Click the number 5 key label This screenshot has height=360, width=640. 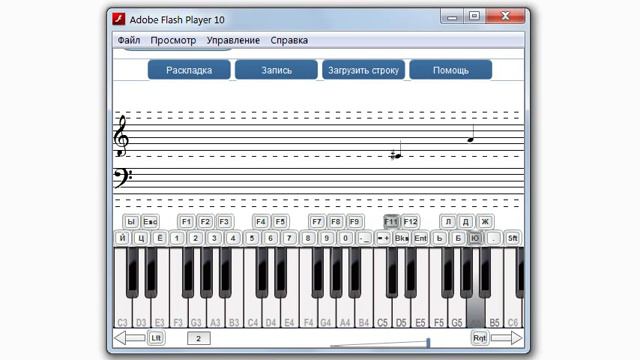(x=251, y=238)
